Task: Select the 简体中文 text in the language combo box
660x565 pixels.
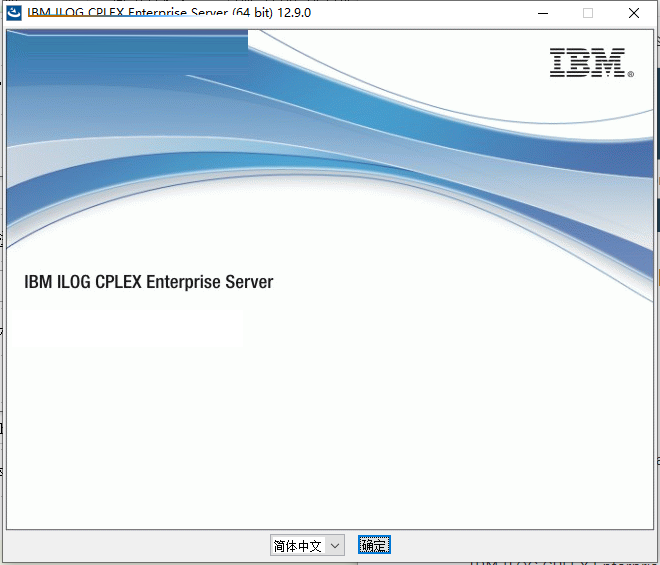Action: pos(297,545)
